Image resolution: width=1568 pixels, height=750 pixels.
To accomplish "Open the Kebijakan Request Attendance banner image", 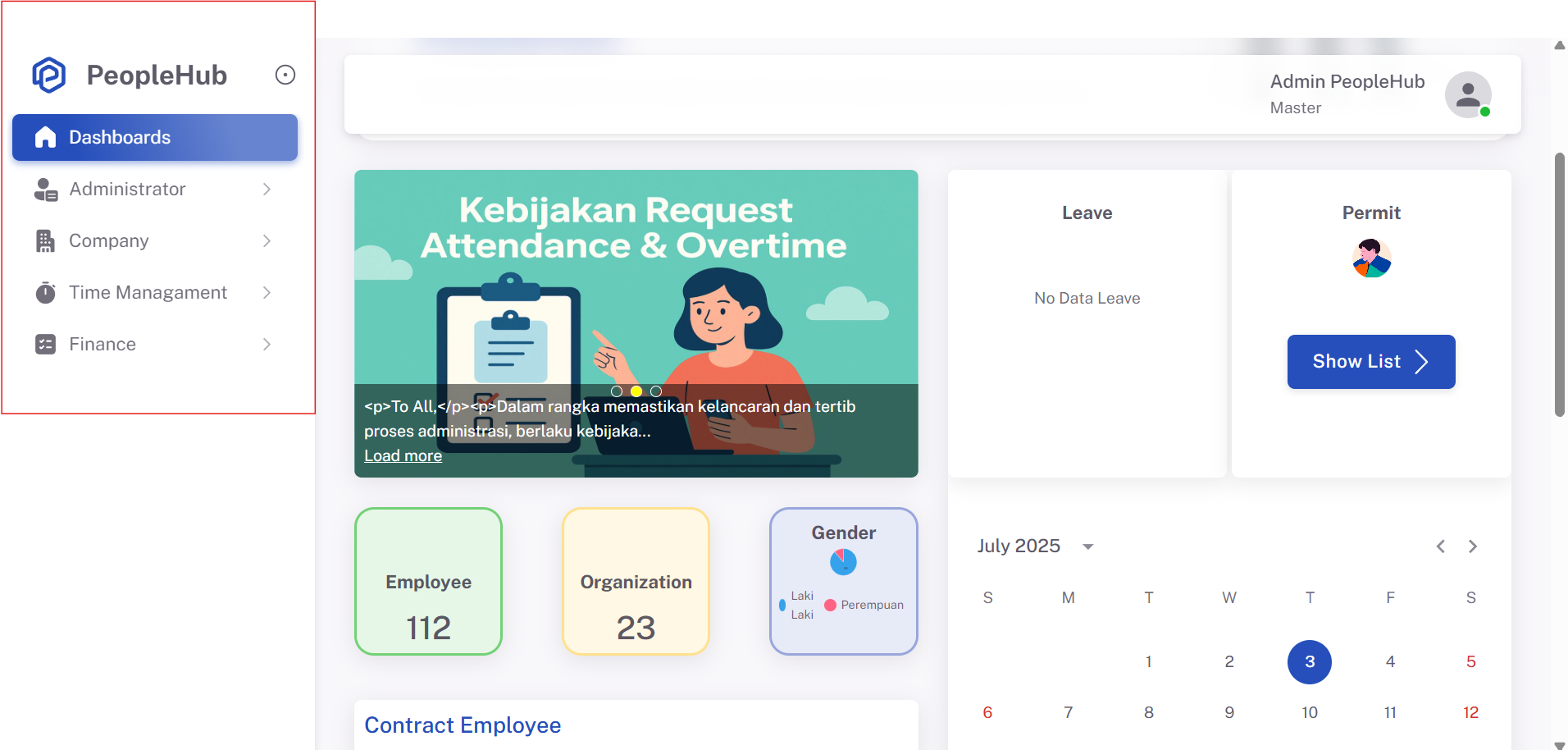I will coord(636,323).
